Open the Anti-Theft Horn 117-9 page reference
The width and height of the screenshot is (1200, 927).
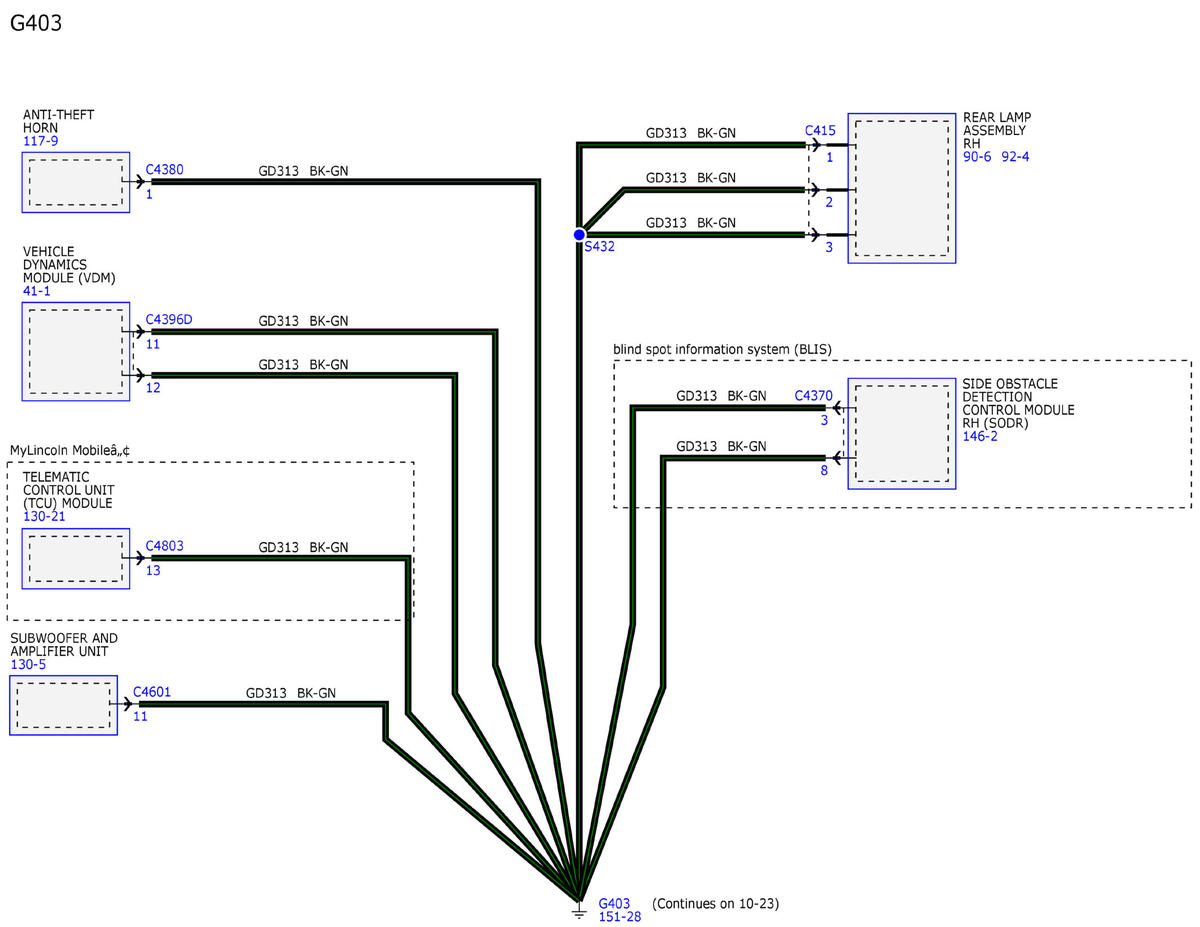pos(40,142)
